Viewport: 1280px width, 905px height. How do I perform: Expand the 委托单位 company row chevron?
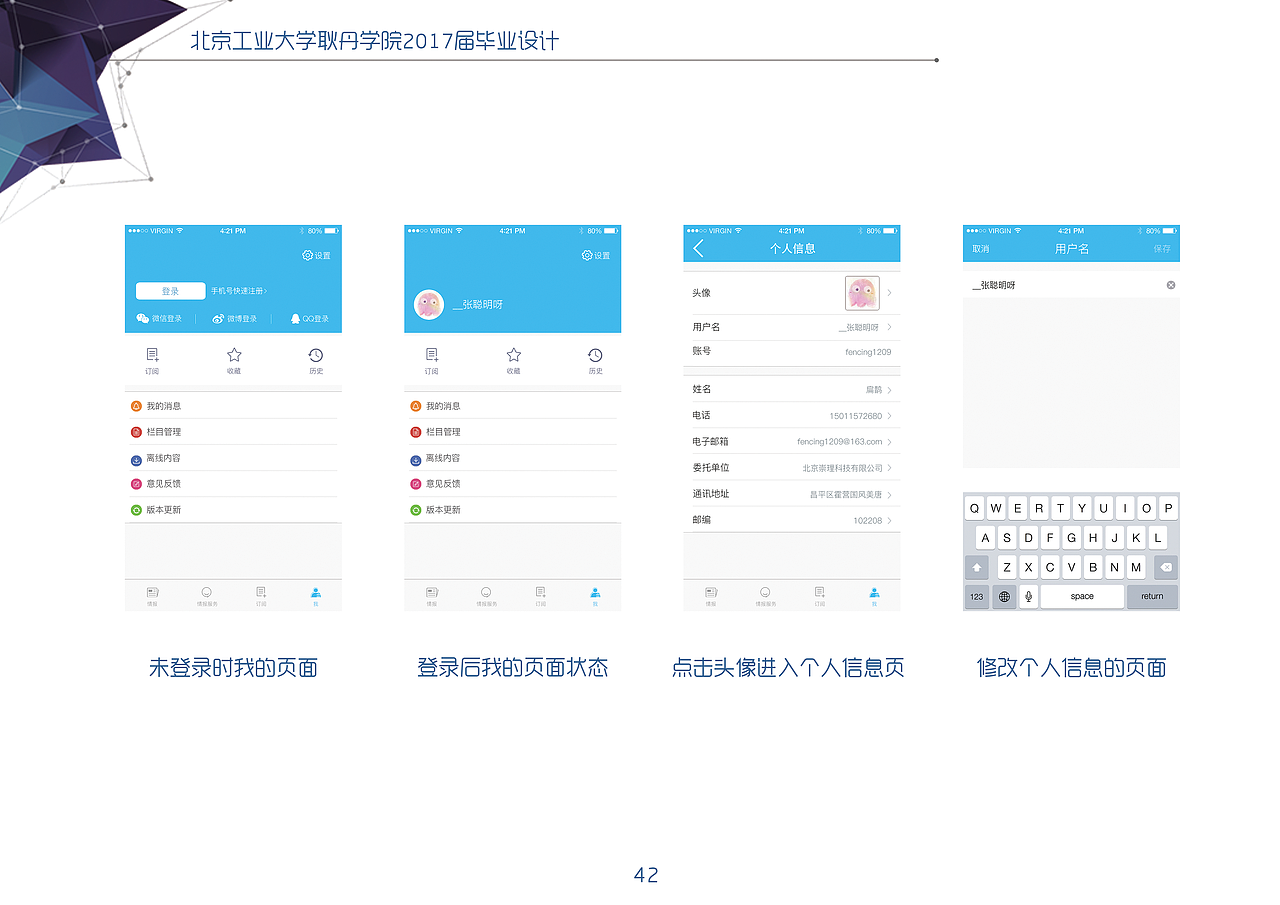coord(888,468)
